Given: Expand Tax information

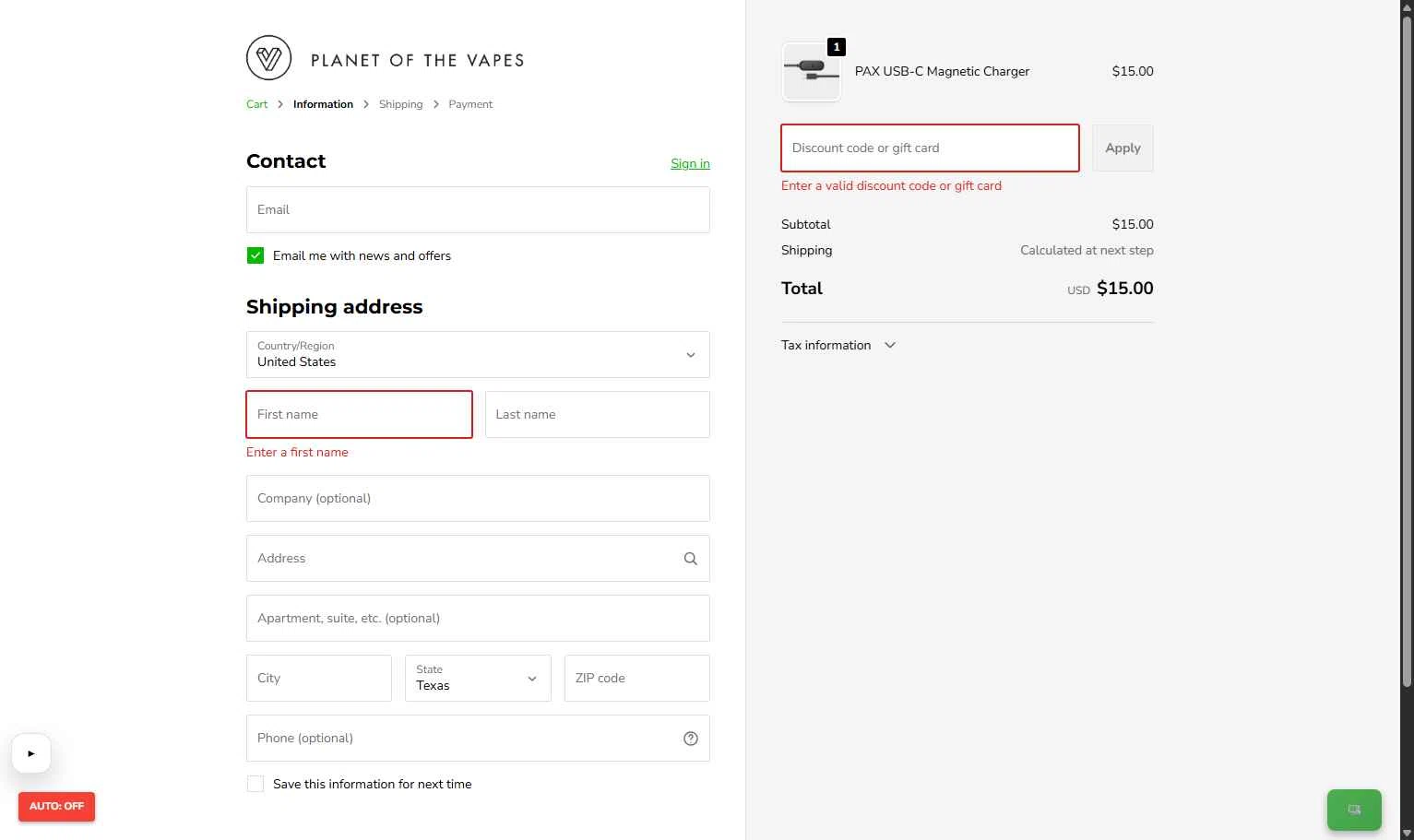Looking at the screenshot, I should click(x=838, y=345).
